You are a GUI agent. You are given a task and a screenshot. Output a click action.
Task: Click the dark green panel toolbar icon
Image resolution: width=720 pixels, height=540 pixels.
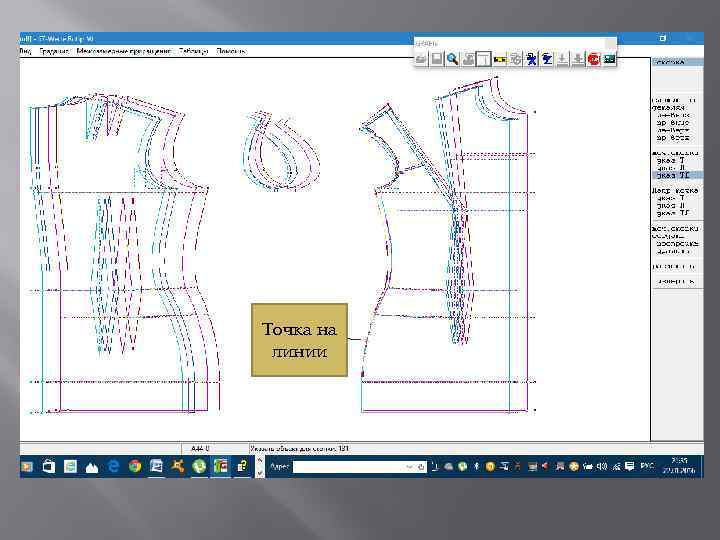click(609, 59)
